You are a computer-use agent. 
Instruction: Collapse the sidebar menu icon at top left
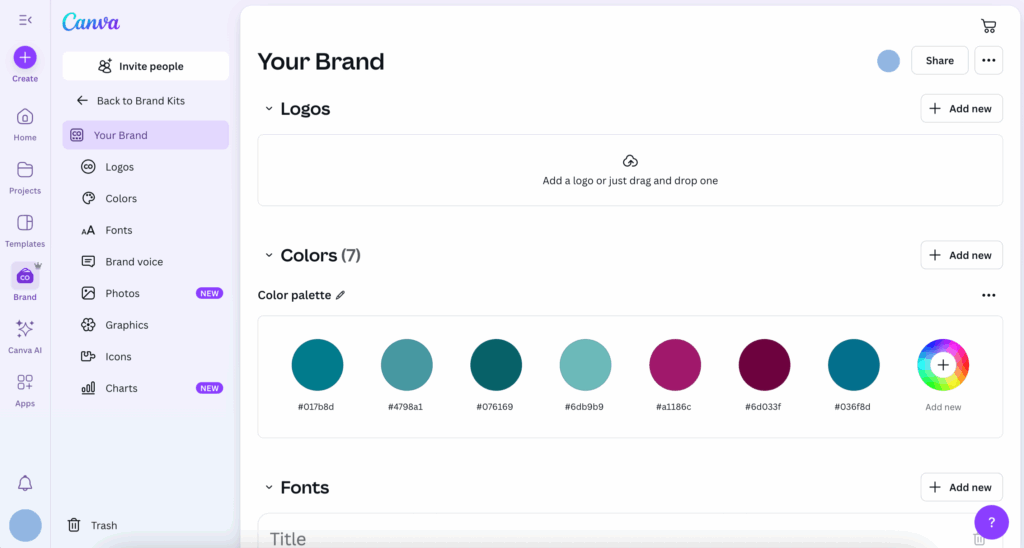[x=25, y=20]
